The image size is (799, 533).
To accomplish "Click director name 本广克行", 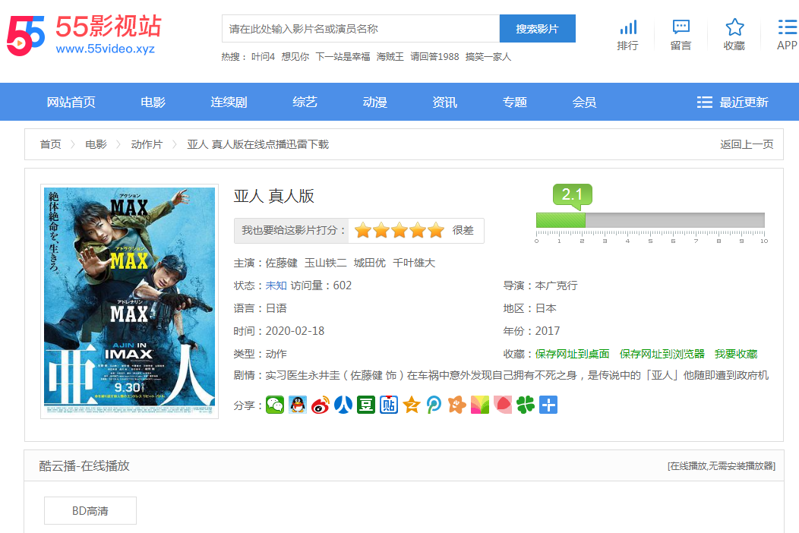I will click(556, 285).
